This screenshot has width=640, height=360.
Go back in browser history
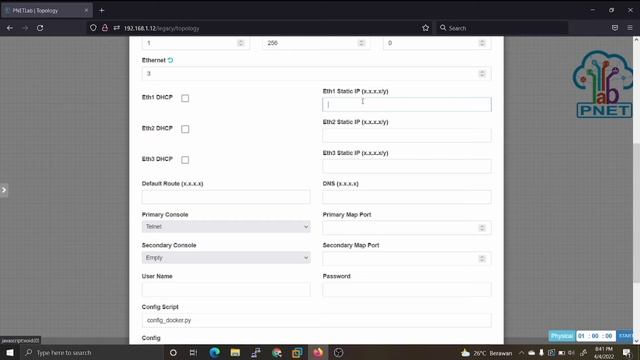click(x=10, y=28)
